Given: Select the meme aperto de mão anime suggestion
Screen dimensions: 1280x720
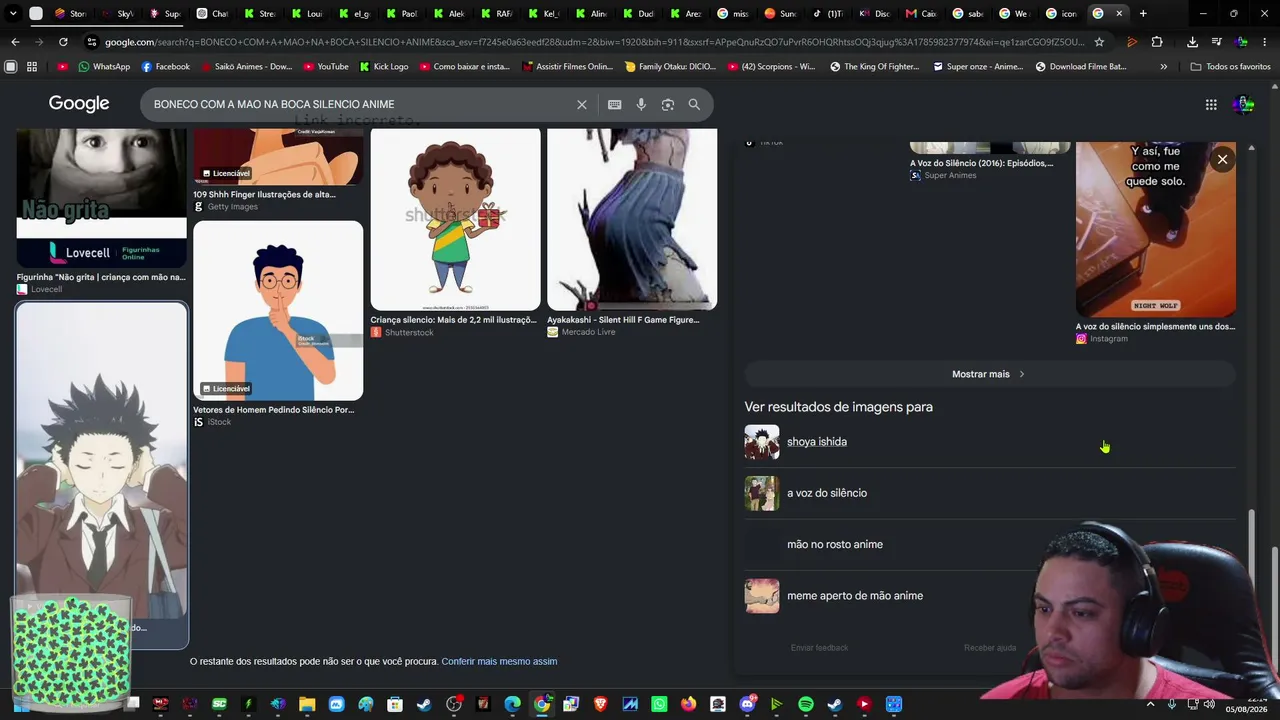Looking at the screenshot, I should (990, 596).
